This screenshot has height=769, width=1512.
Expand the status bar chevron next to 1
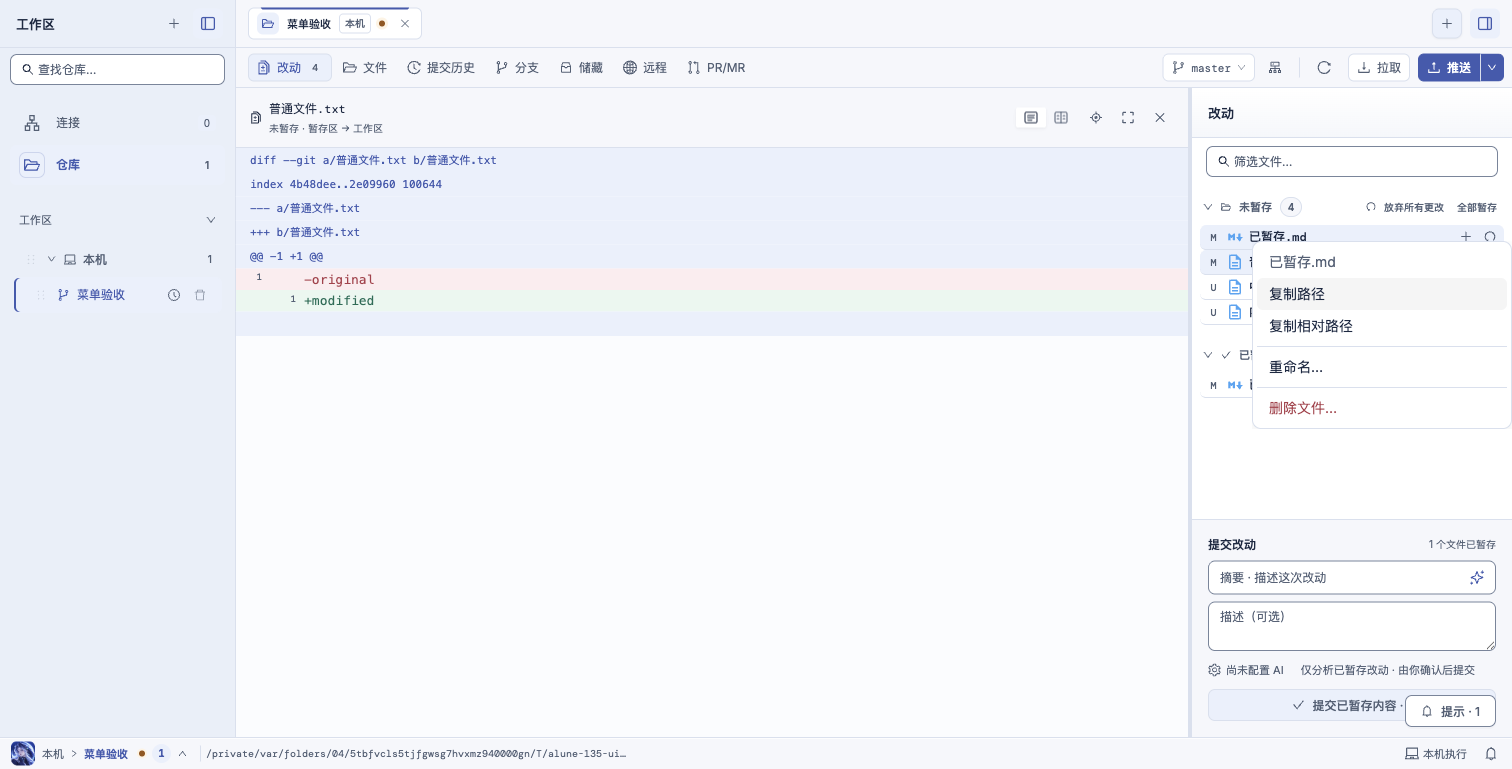coord(182,754)
